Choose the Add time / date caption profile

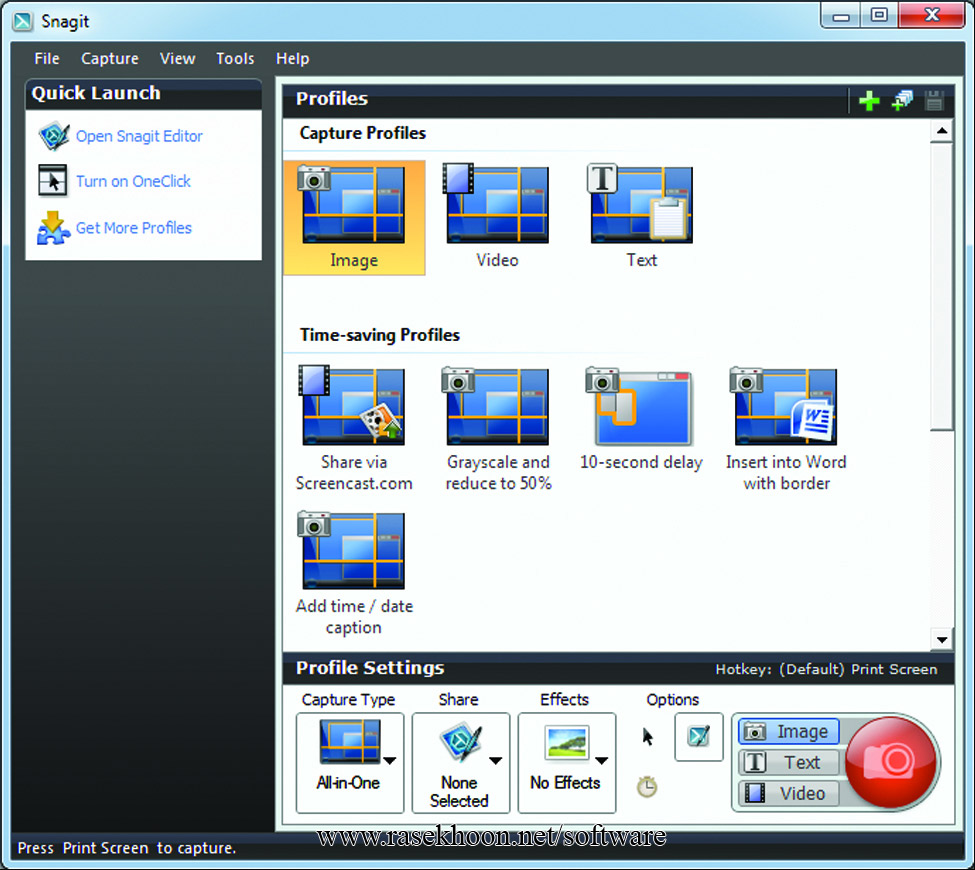354,550
